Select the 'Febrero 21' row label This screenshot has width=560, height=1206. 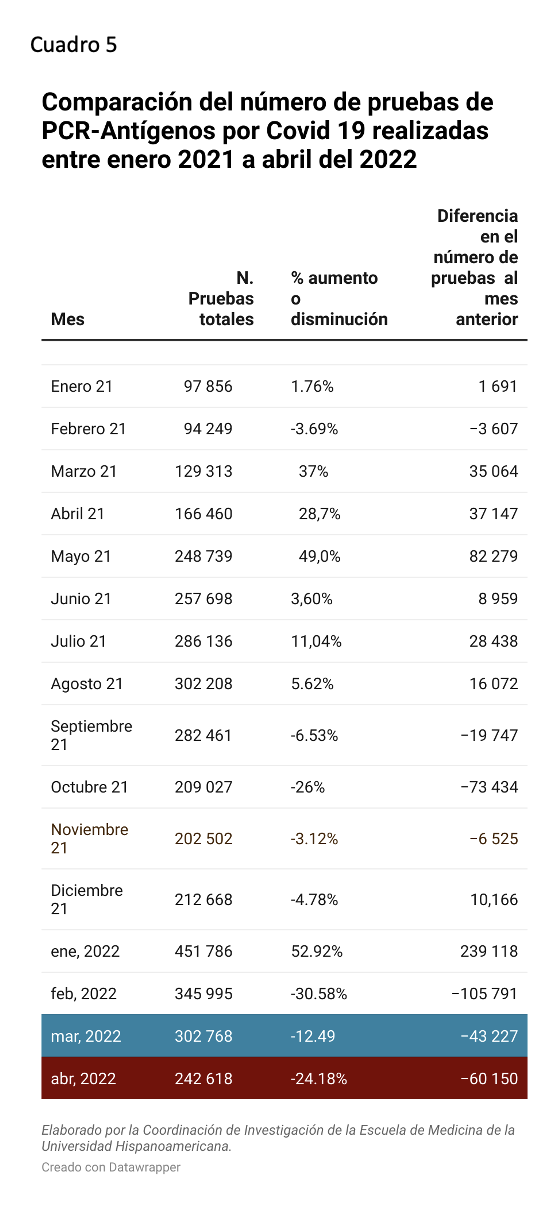(88, 429)
